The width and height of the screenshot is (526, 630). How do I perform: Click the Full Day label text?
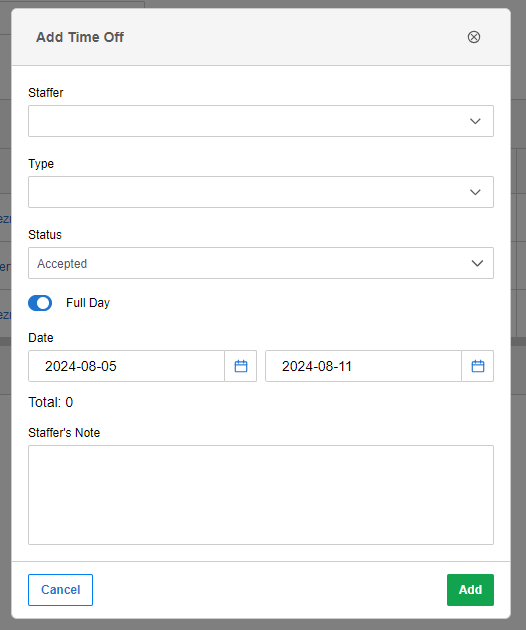(x=88, y=303)
